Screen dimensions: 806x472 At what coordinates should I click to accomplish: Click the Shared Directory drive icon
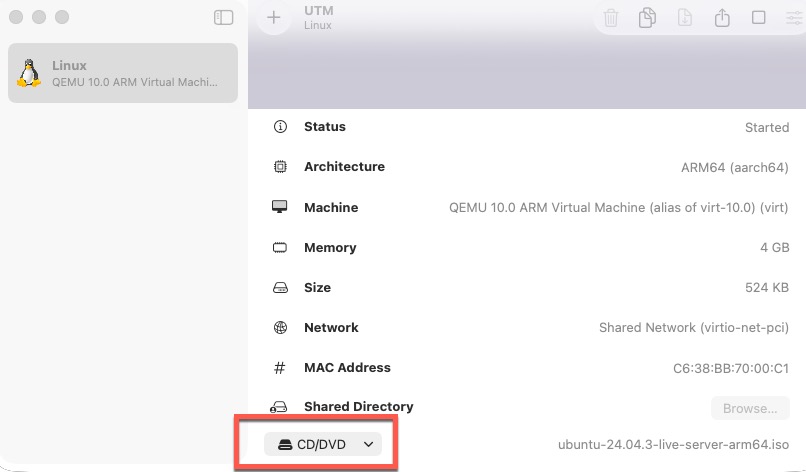point(279,407)
